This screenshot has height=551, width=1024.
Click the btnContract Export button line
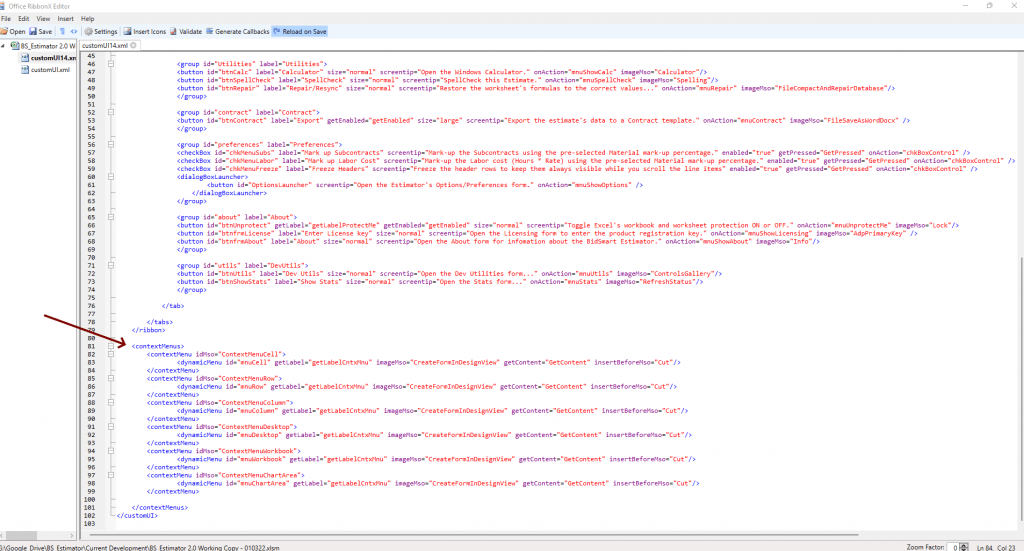coord(543,121)
